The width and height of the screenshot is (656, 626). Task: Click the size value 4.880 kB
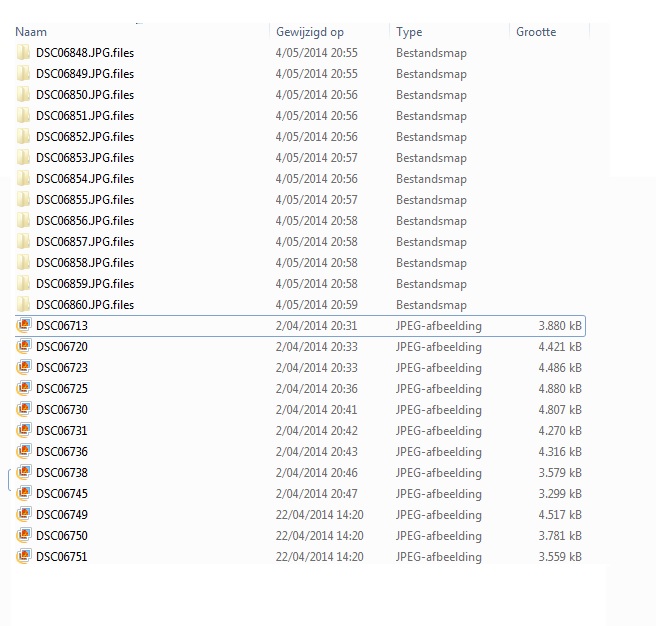(560, 389)
